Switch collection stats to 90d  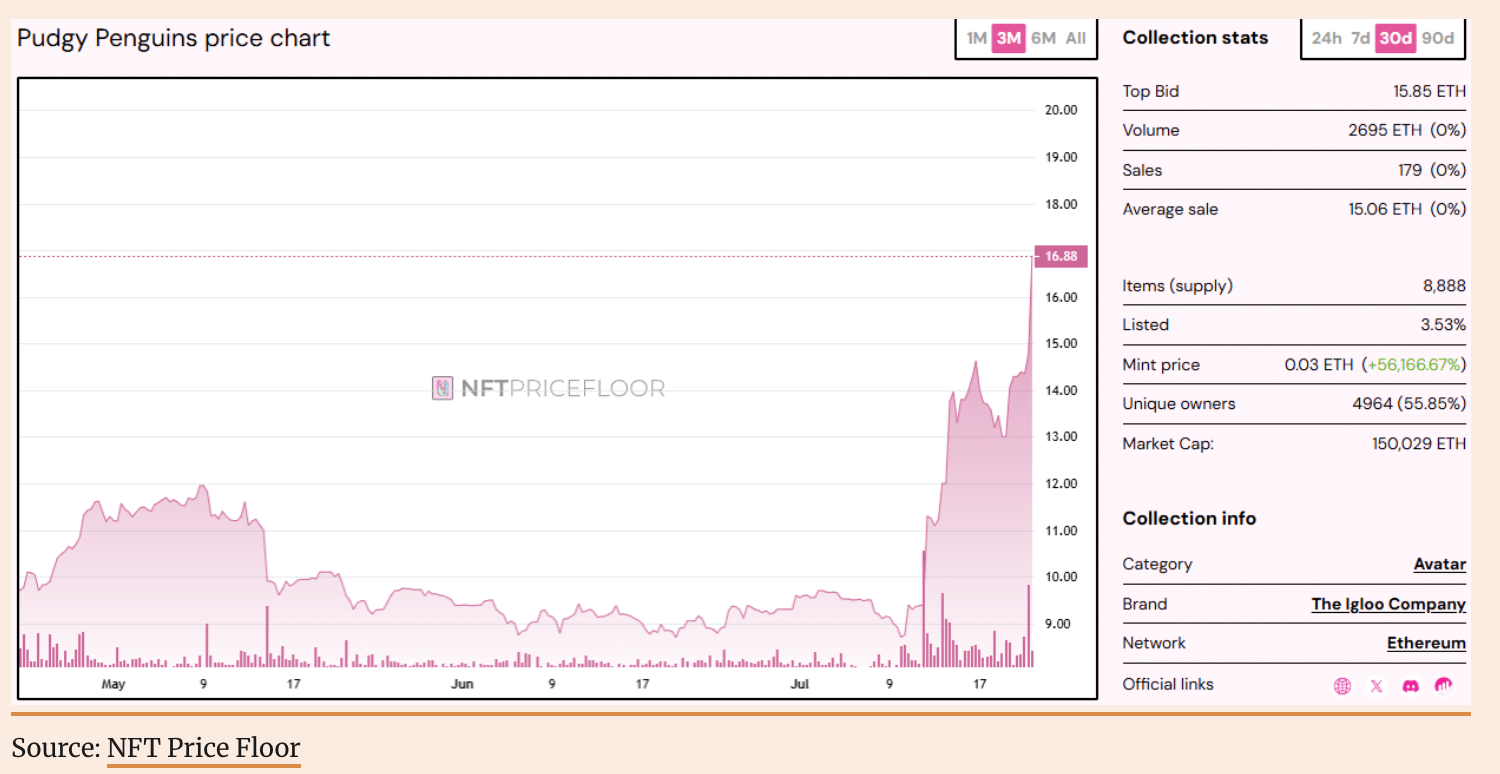click(x=1437, y=38)
